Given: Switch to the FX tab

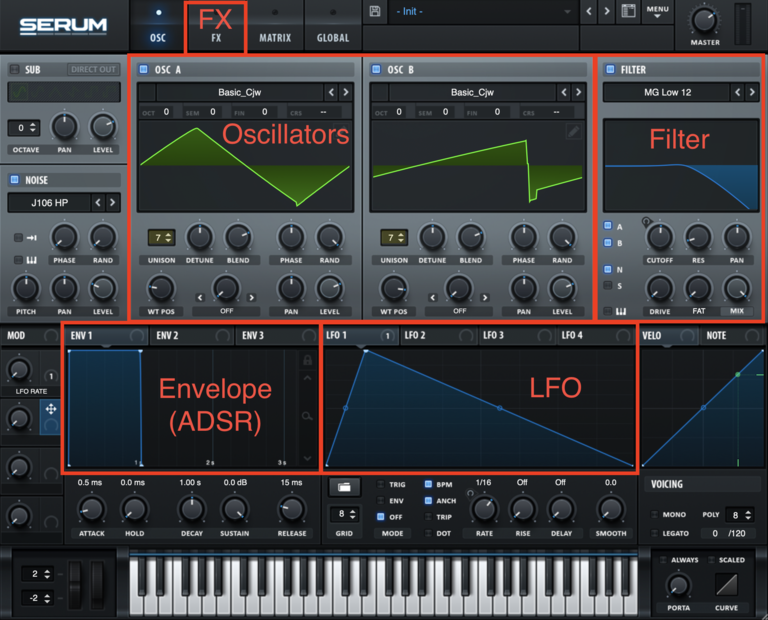Looking at the screenshot, I should [216, 25].
